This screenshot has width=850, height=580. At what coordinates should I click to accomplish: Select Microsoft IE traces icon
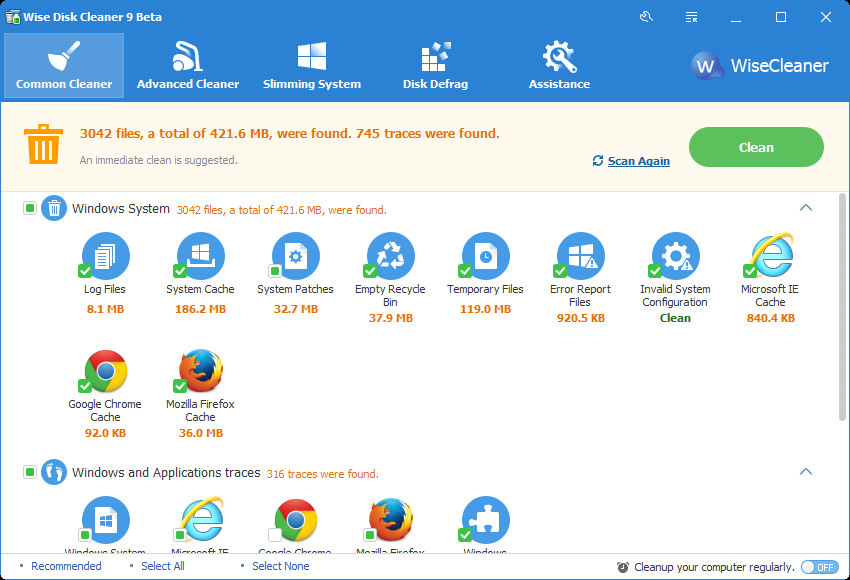(x=201, y=520)
